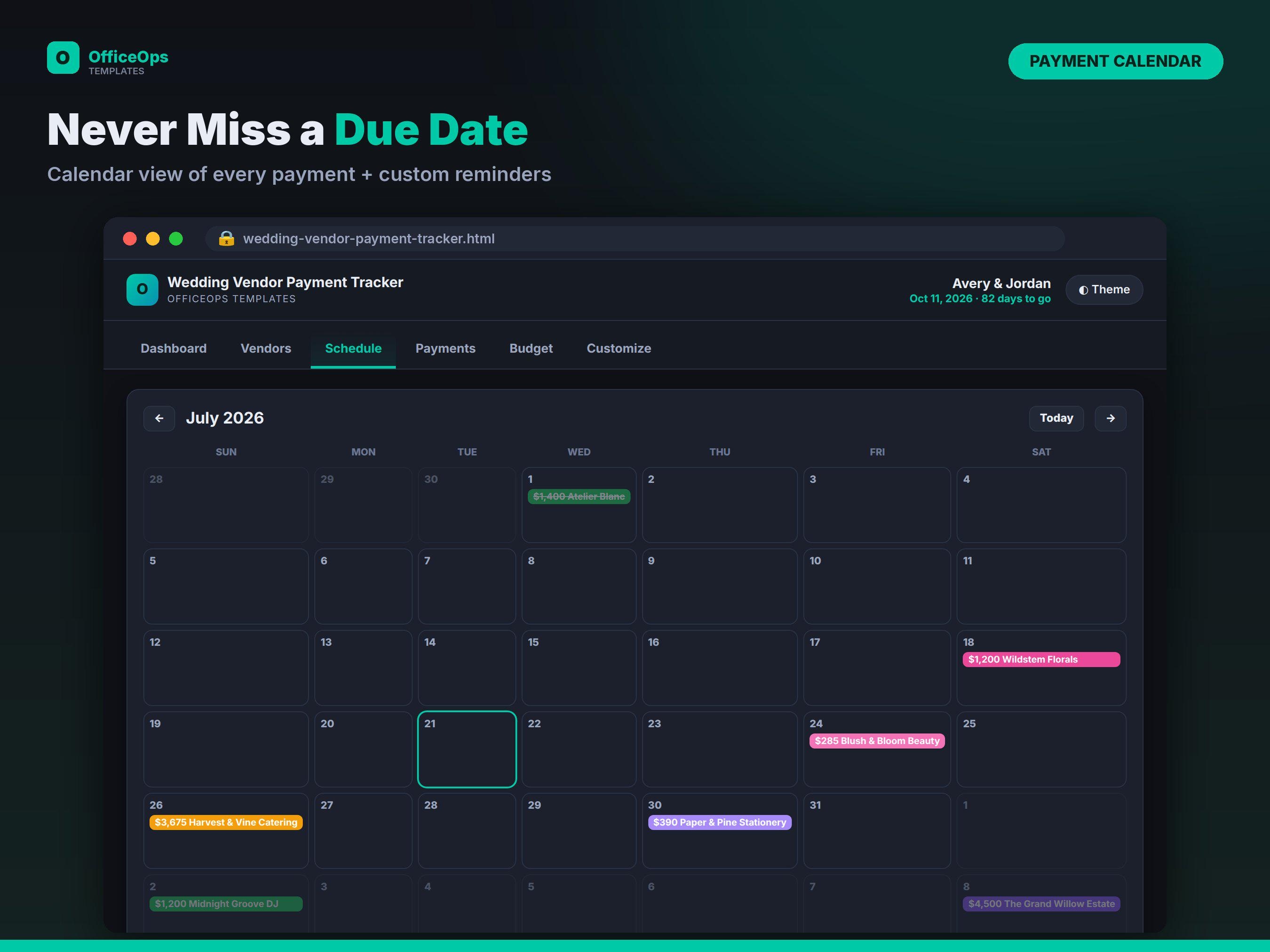This screenshot has width=1270, height=952.
Task: Select the Payments tab
Action: (445, 348)
